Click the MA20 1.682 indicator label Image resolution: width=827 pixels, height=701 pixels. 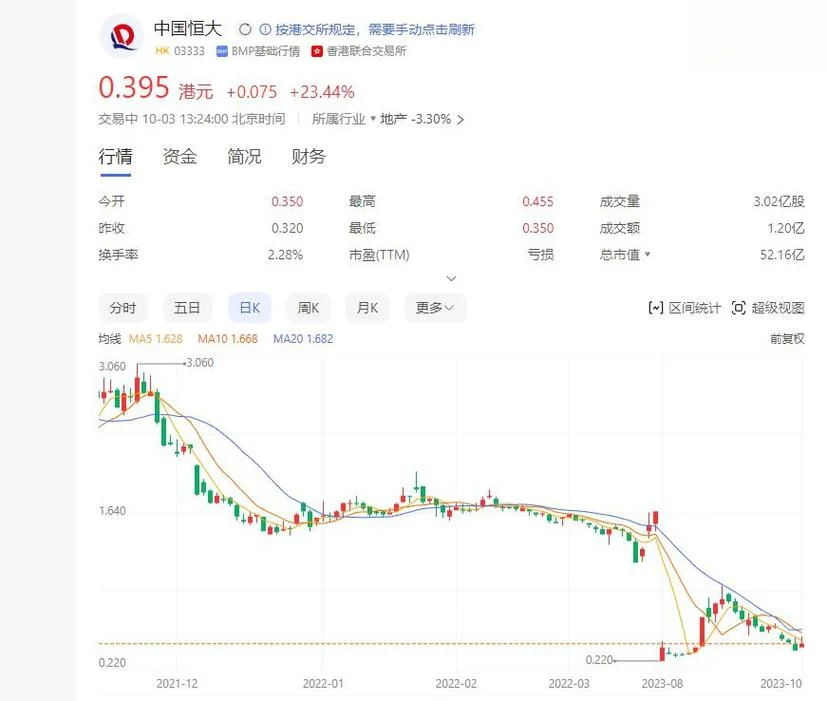[303, 339]
